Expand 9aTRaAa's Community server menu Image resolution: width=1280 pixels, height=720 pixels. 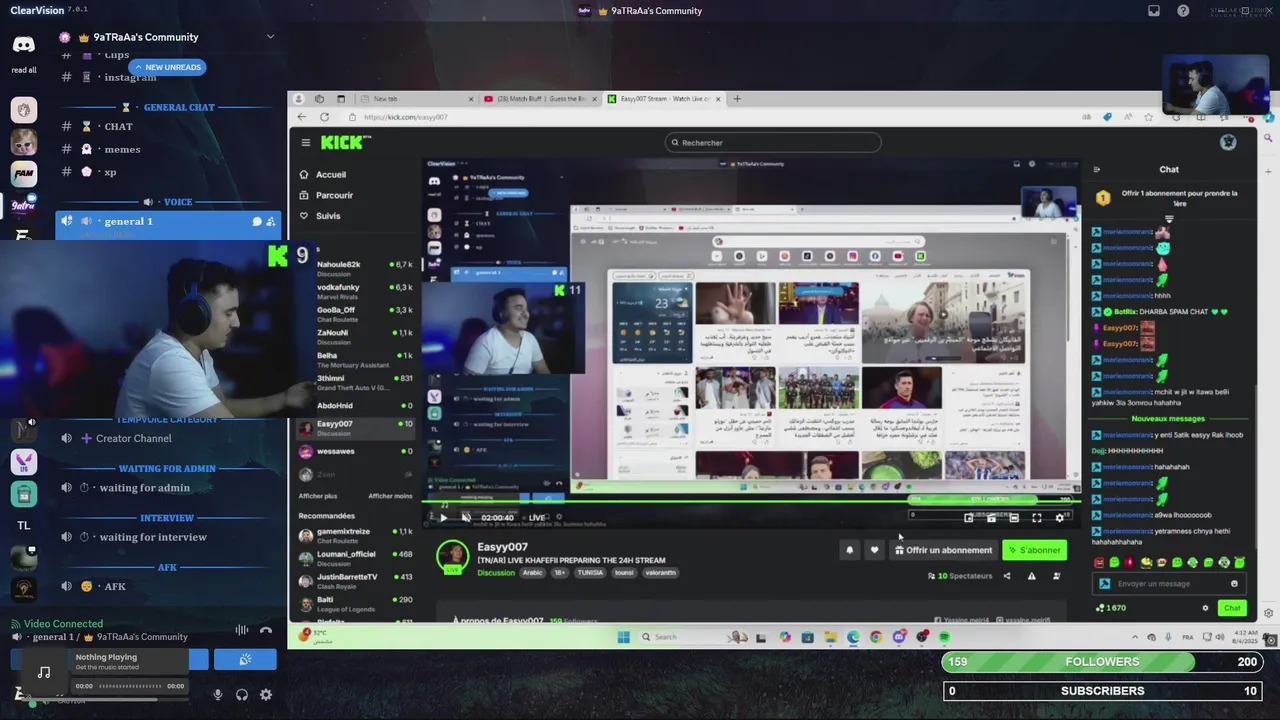point(270,37)
